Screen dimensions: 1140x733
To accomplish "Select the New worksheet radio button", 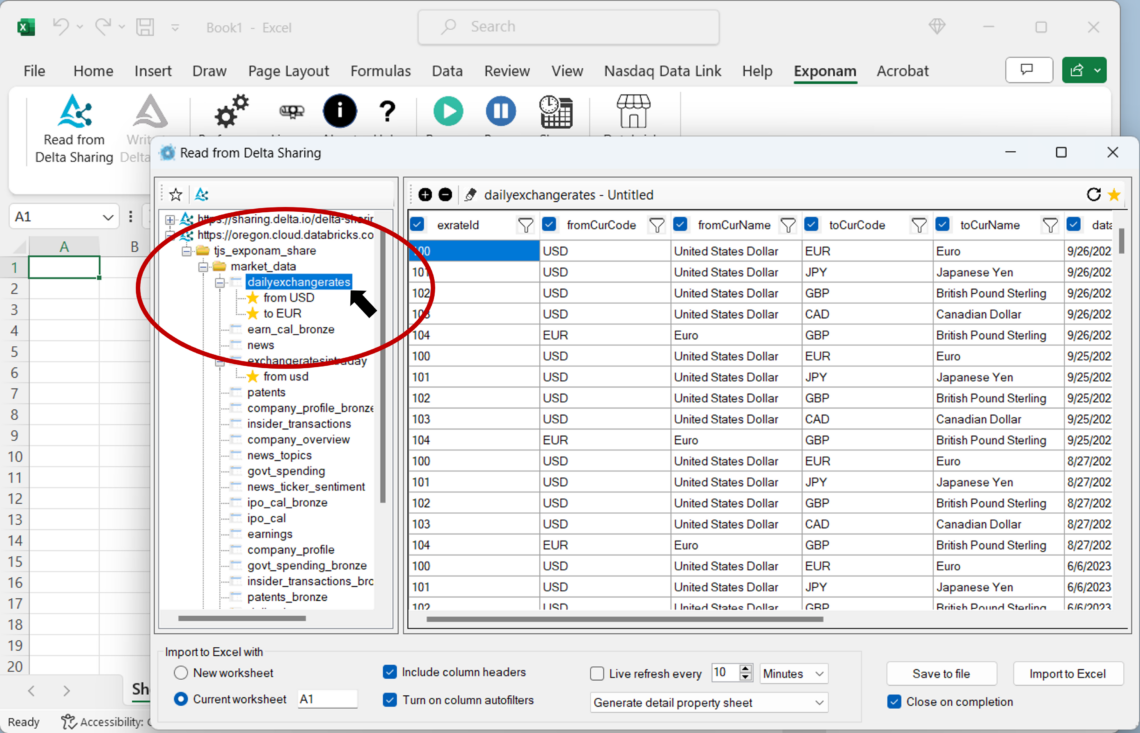I will coord(181,673).
